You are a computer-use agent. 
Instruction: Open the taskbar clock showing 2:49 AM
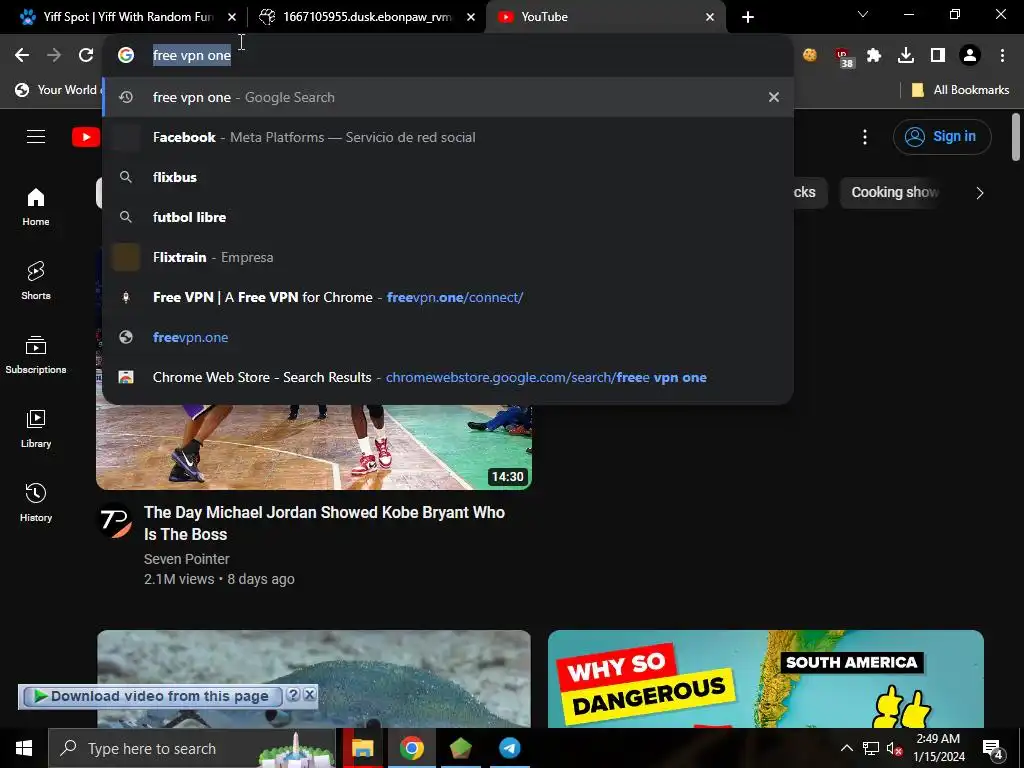coord(938,748)
